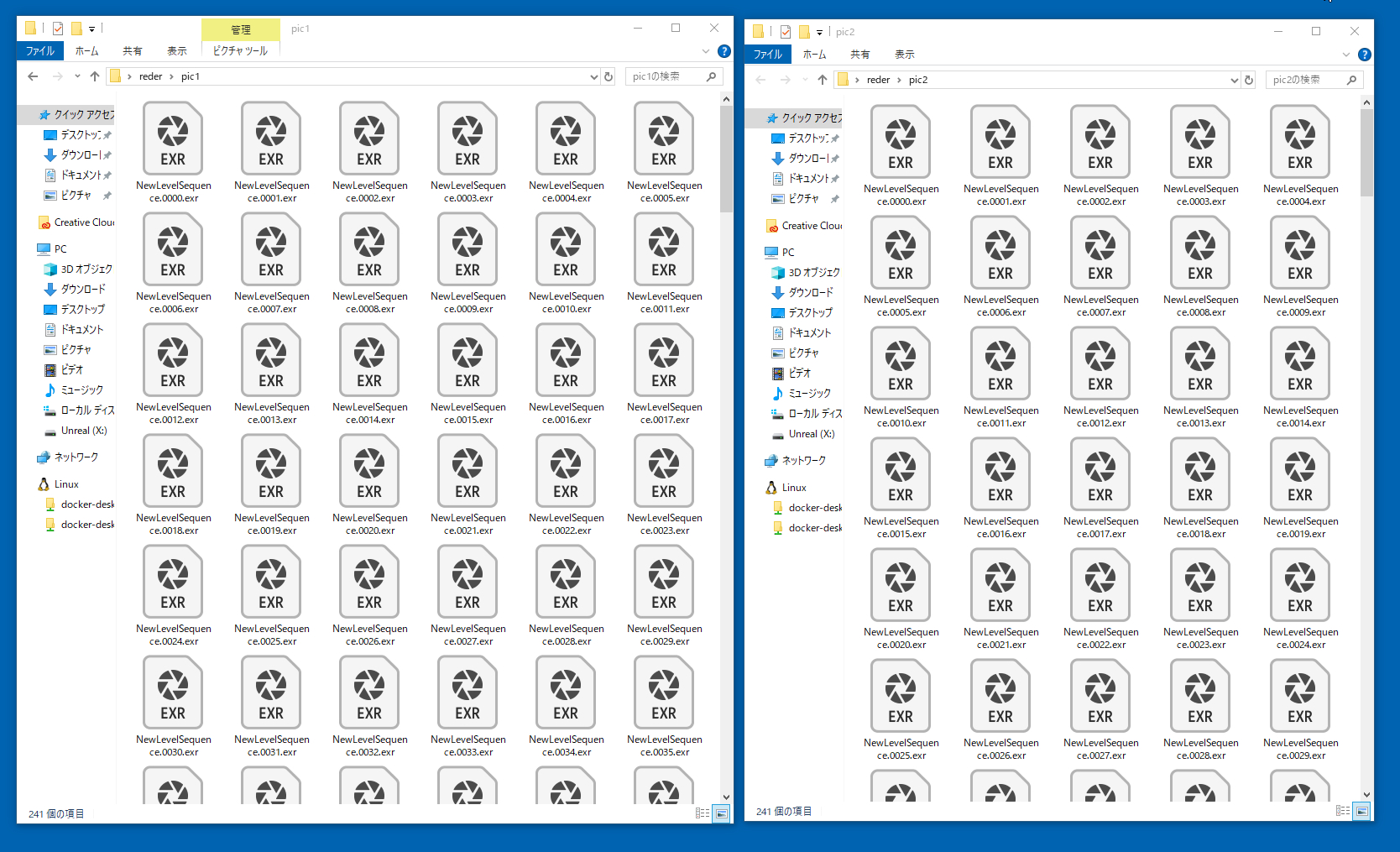The width and height of the screenshot is (1400, 852).
Task: Select Unreal (X:) drive in pic2 sidebar
Action: [x=811, y=434]
